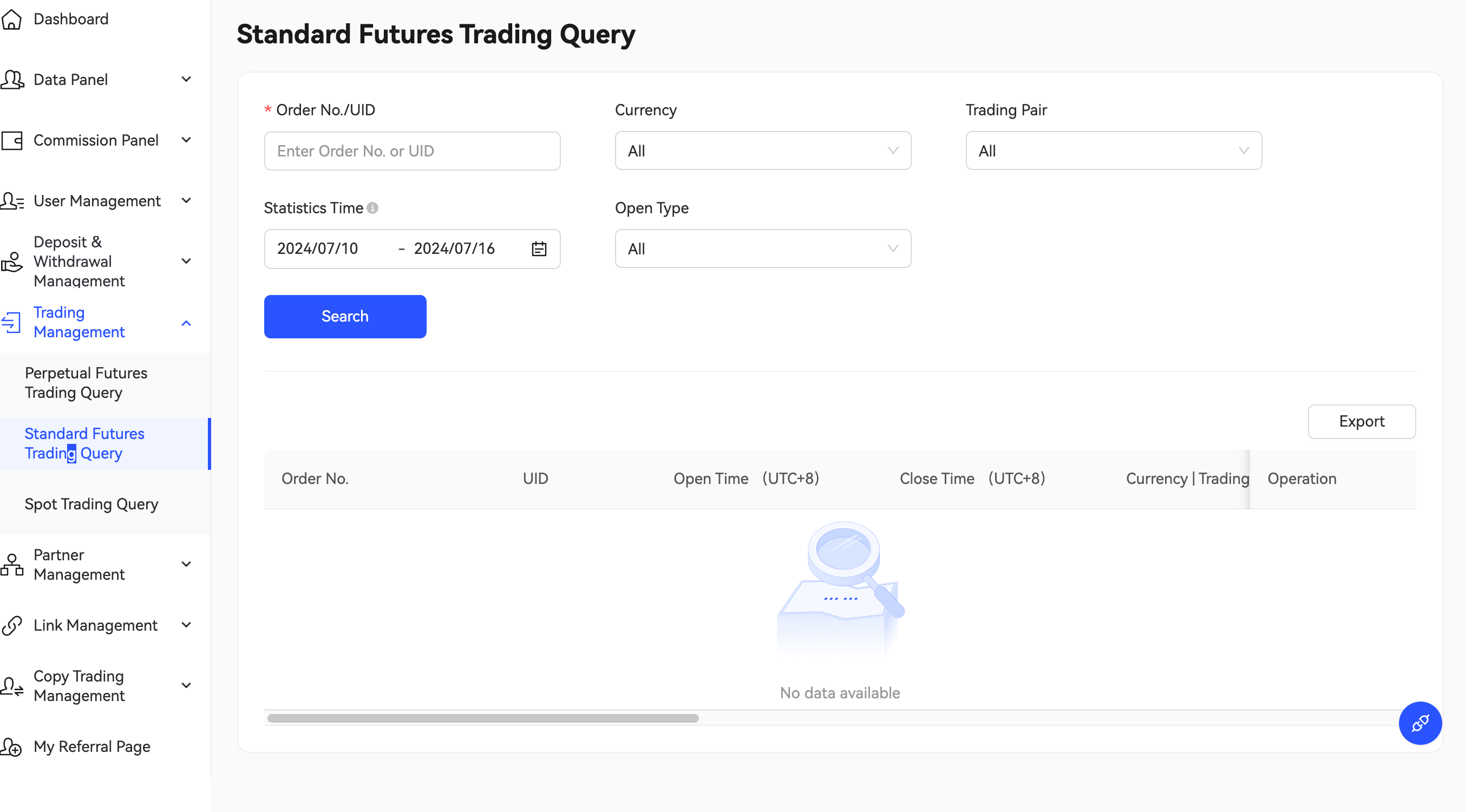The height and width of the screenshot is (812, 1465).
Task: Open the Currency dropdown
Action: (763, 151)
